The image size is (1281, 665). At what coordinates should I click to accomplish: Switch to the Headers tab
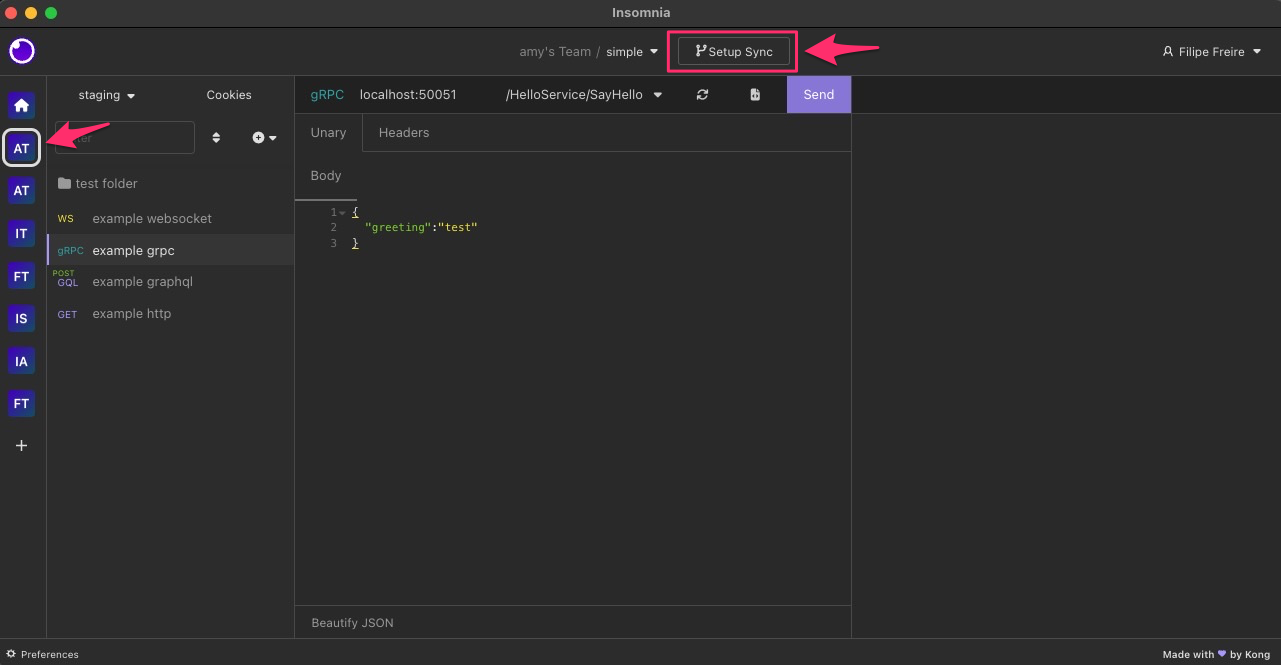coord(404,133)
